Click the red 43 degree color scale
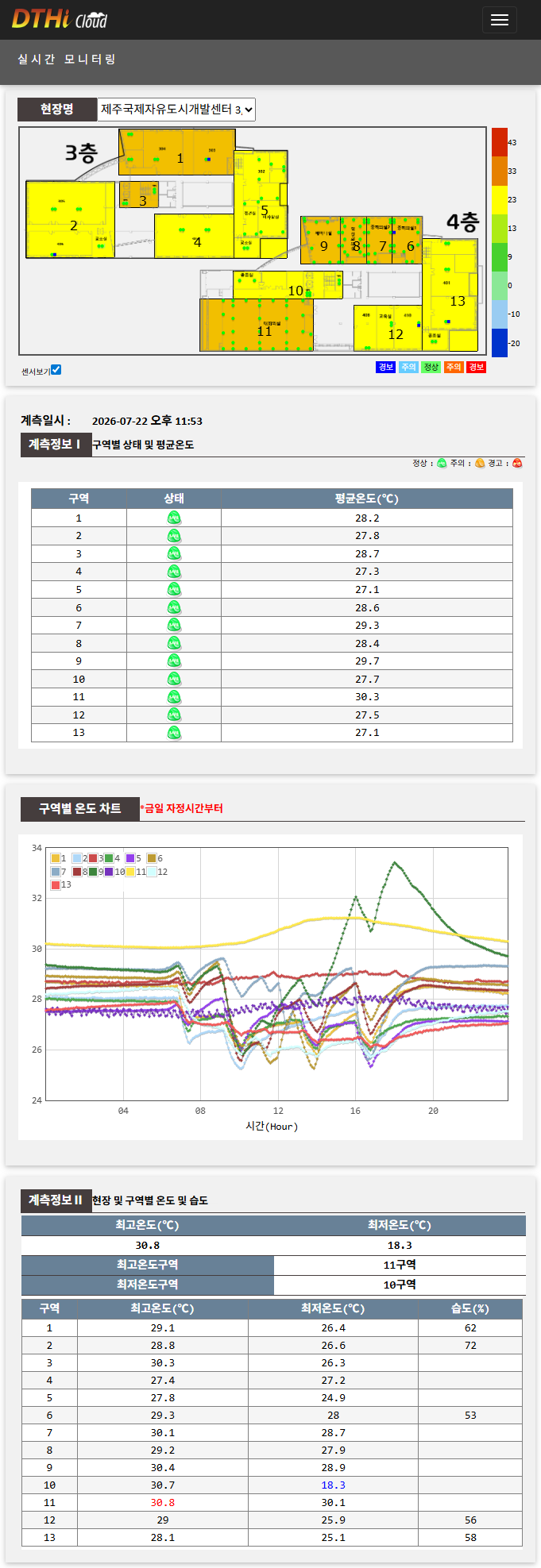This screenshot has height=1568, width=541. click(x=500, y=142)
